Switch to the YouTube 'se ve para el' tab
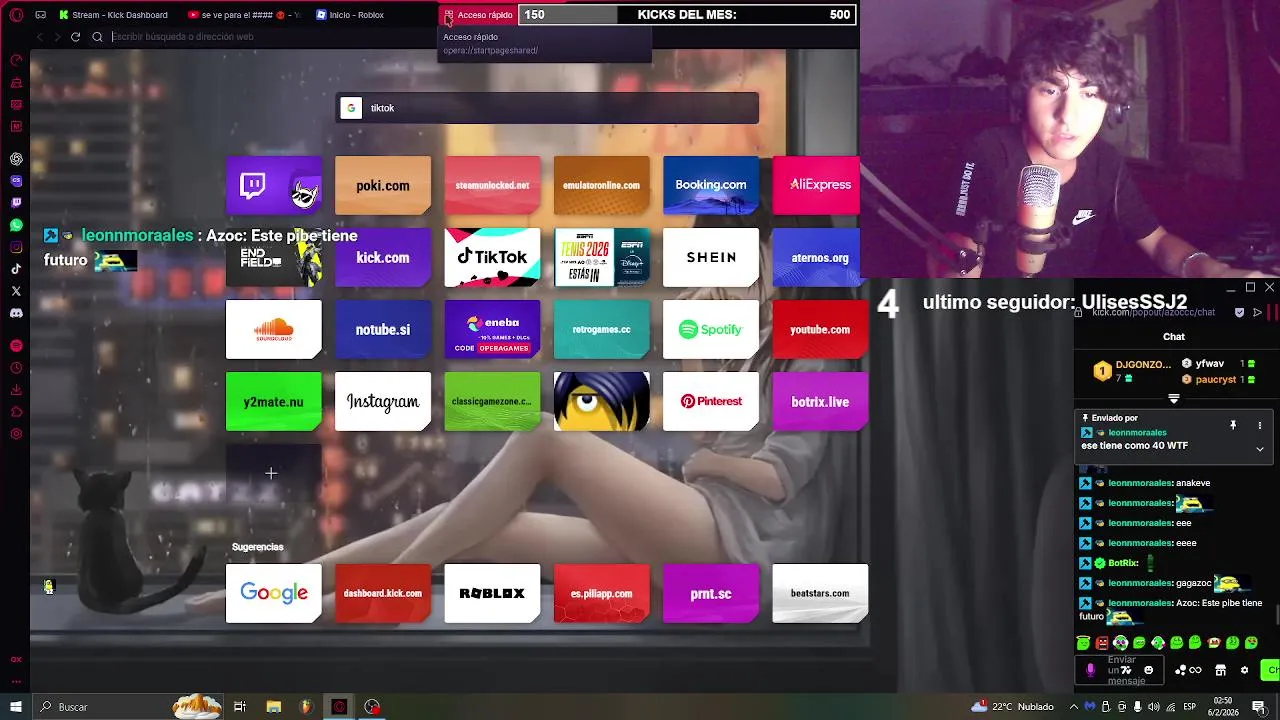 pyautogui.click(x=245, y=15)
